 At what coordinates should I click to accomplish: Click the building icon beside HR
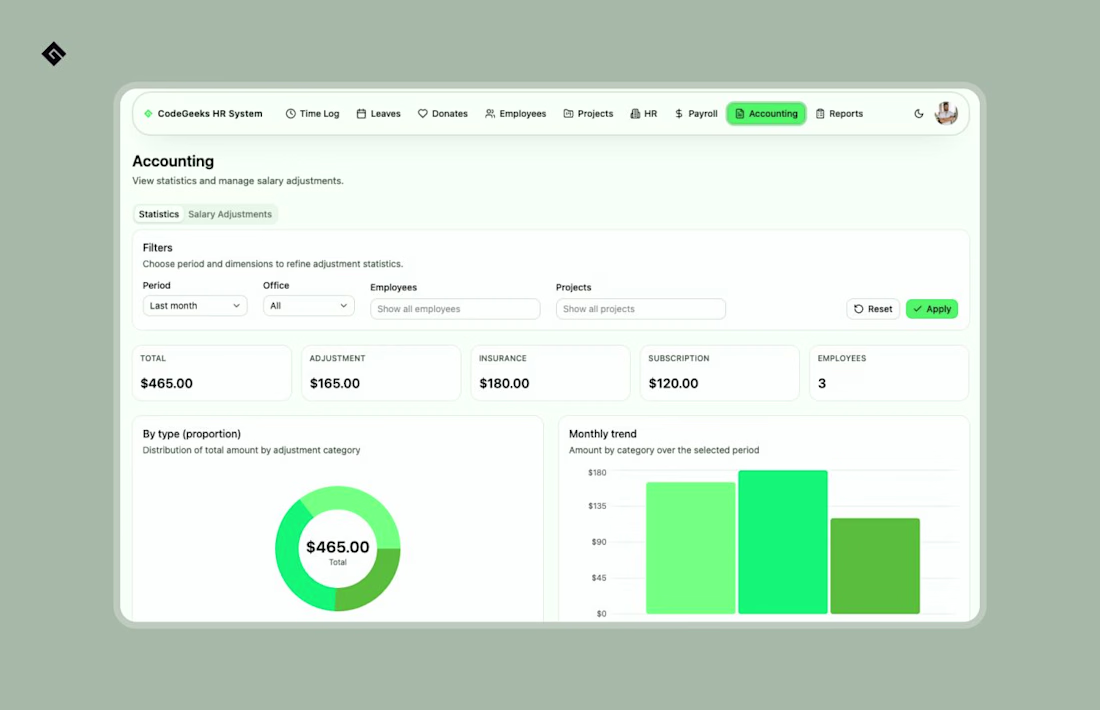tap(635, 114)
